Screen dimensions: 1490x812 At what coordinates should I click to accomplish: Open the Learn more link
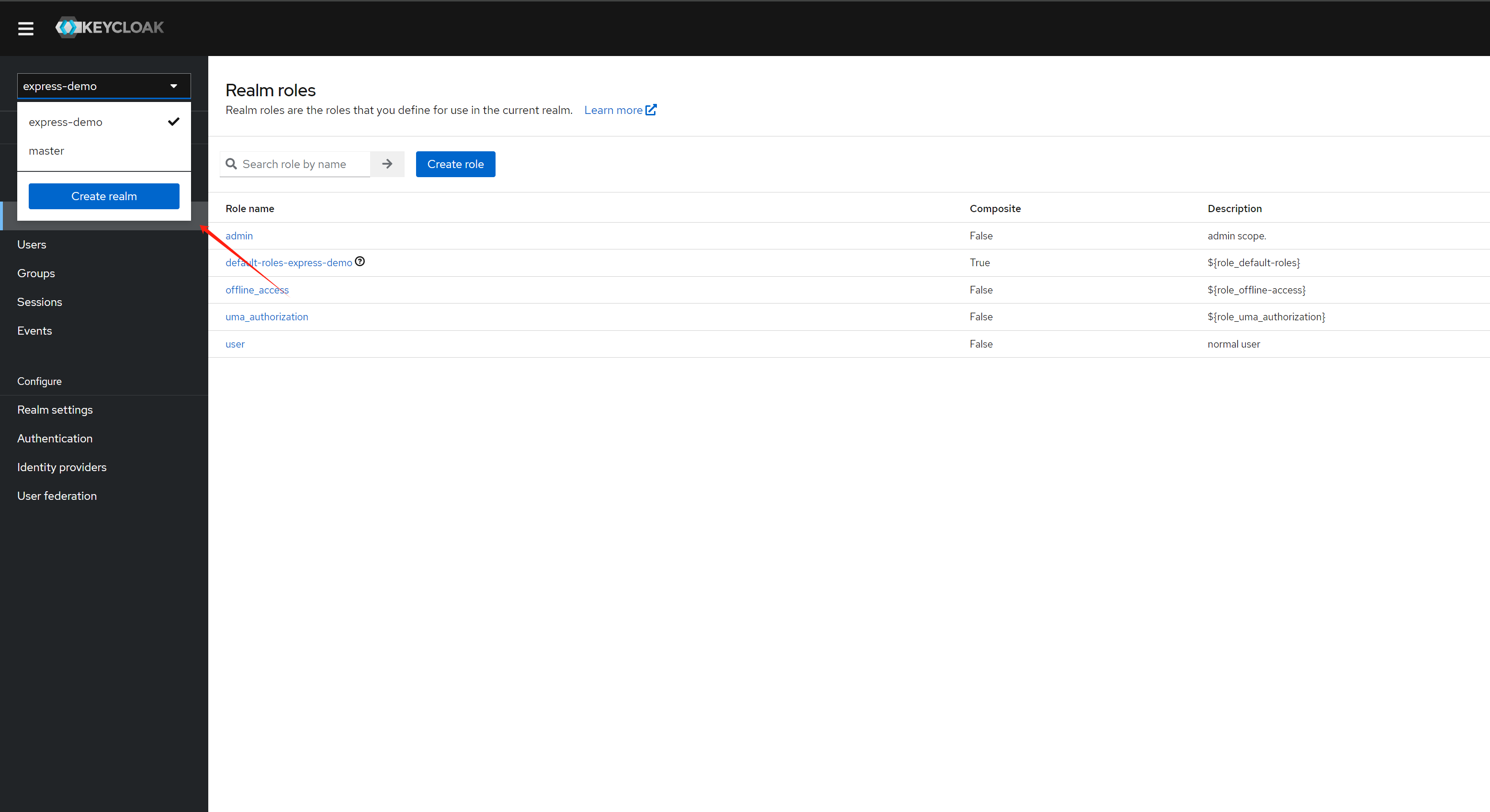point(613,110)
